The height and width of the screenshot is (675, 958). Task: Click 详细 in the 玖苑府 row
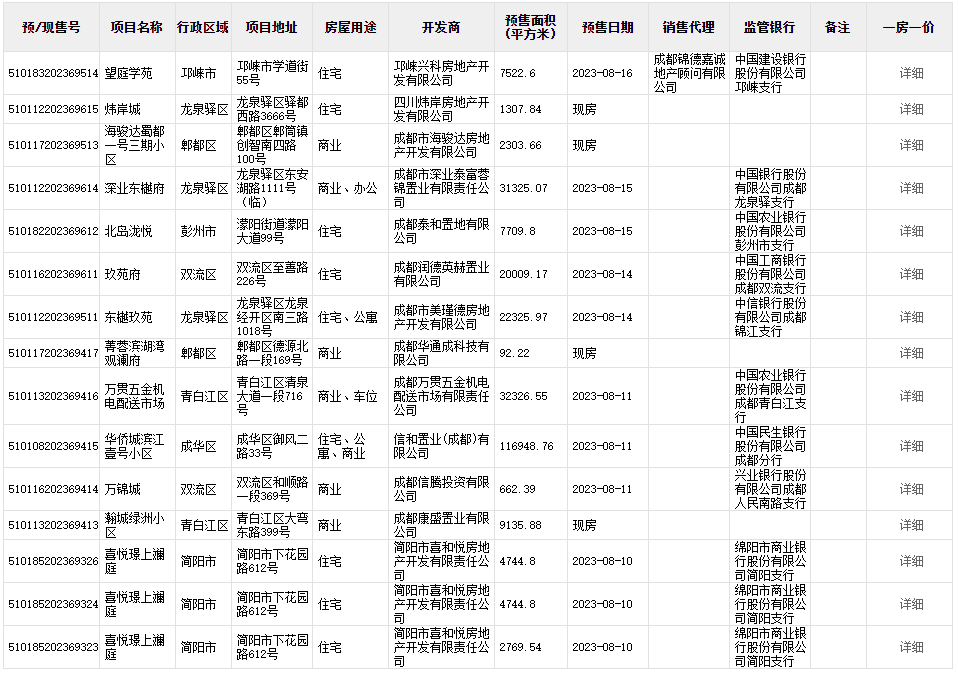pyautogui.click(x=911, y=274)
